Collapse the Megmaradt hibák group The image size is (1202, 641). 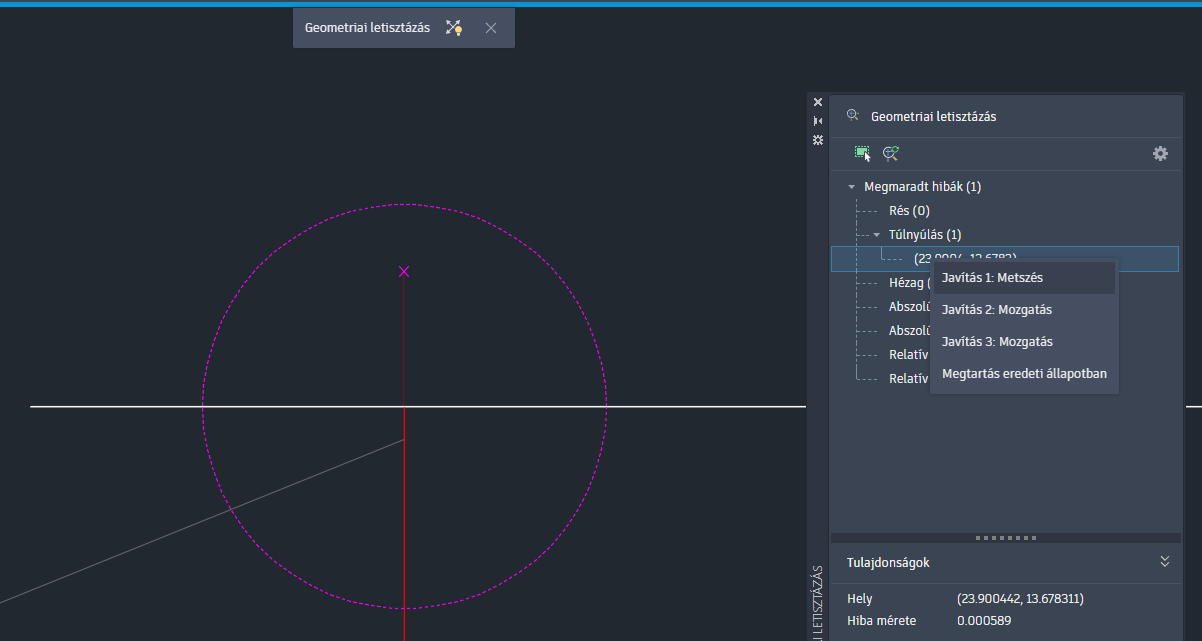[x=852, y=186]
